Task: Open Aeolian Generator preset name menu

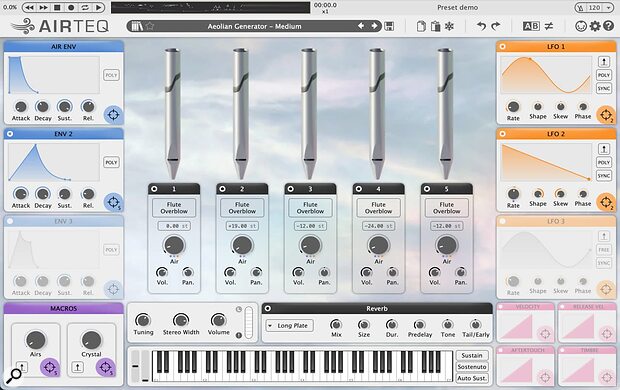Action: (x=254, y=27)
